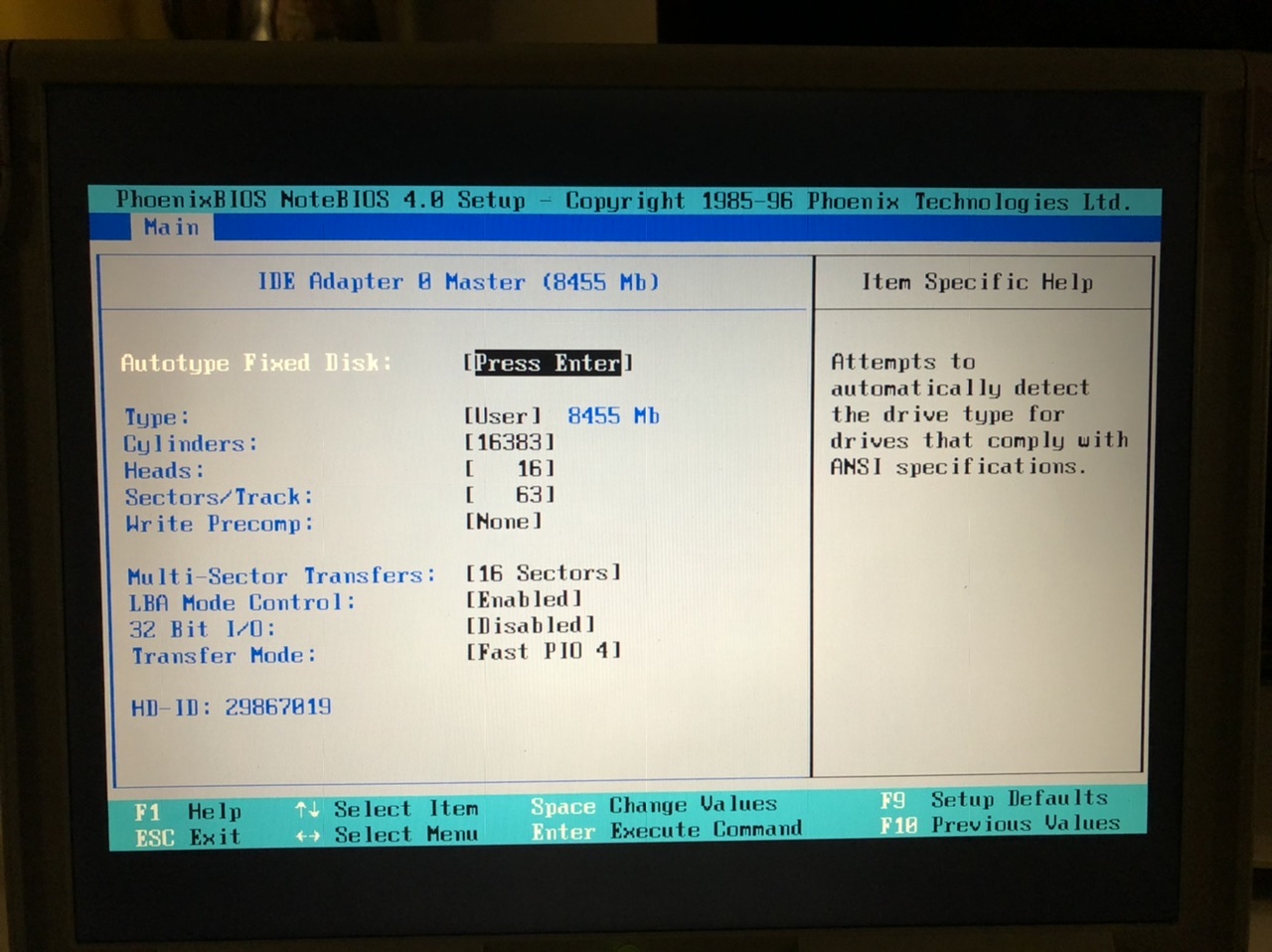
Task: Click the 8455 Mb size beside Type
Action: click(x=613, y=415)
